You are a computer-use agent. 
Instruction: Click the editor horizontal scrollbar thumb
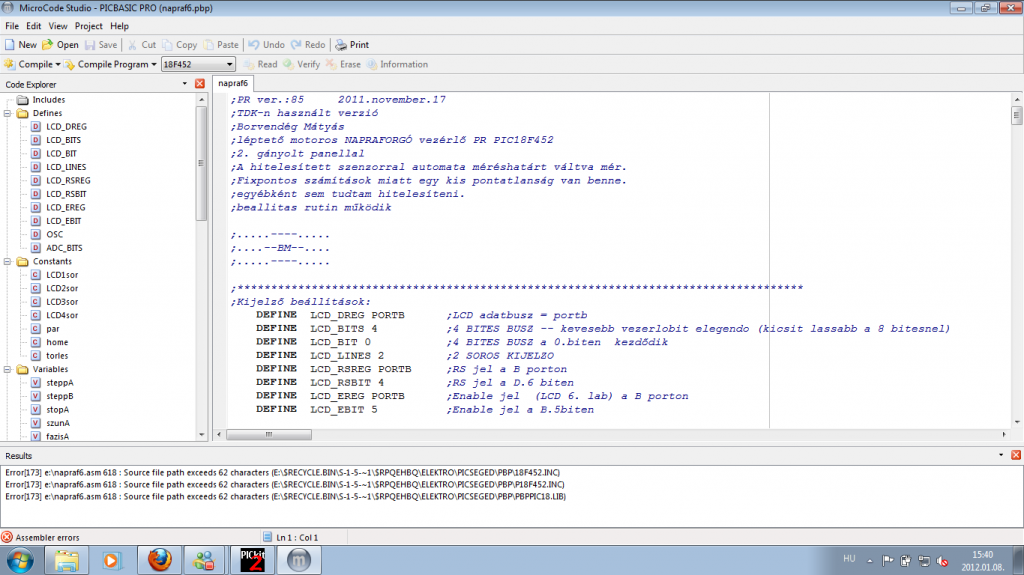(269, 435)
